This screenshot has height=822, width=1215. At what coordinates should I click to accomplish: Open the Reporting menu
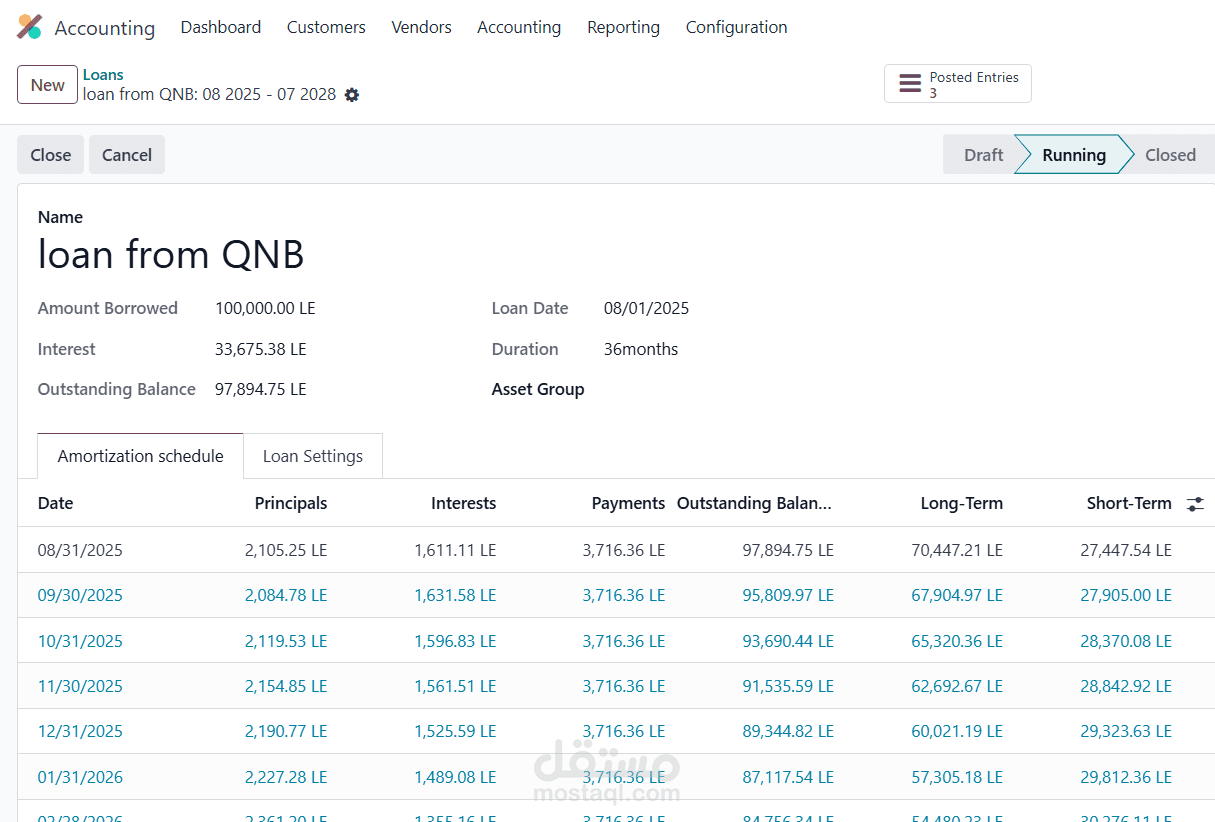[x=623, y=27]
